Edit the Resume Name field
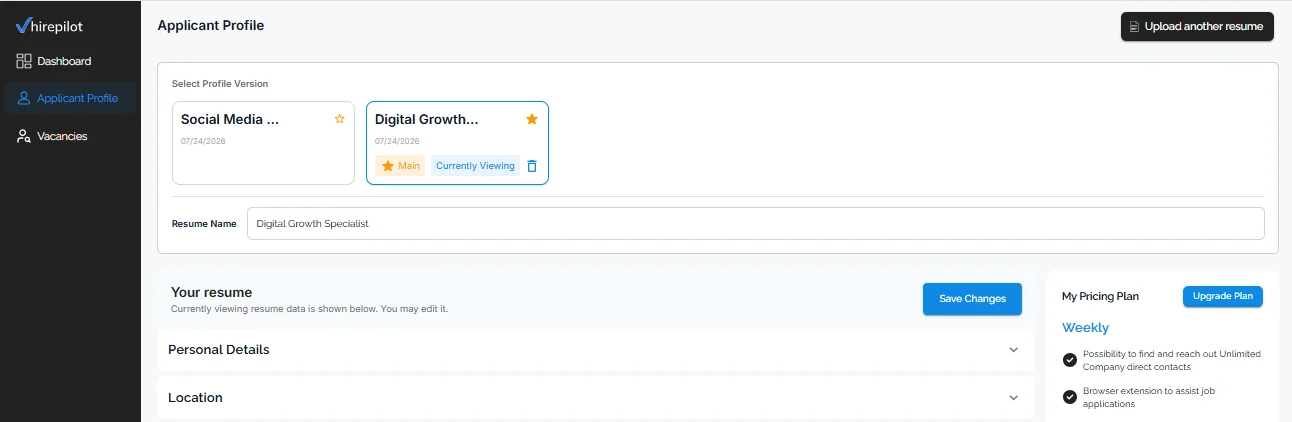 click(x=755, y=224)
